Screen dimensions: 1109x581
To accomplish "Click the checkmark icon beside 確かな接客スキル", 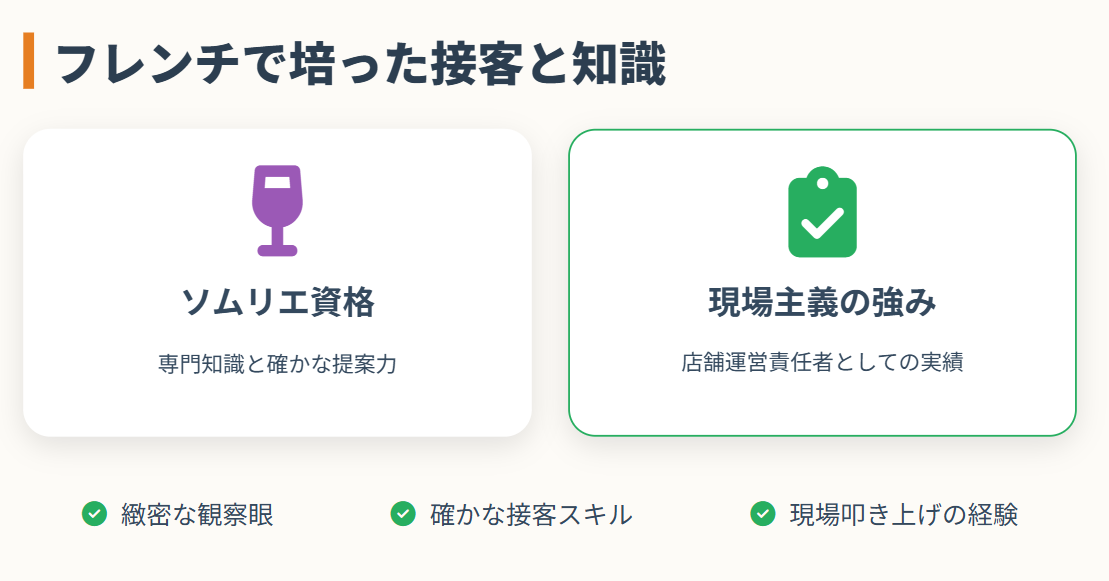I will pyautogui.click(x=403, y=515).
